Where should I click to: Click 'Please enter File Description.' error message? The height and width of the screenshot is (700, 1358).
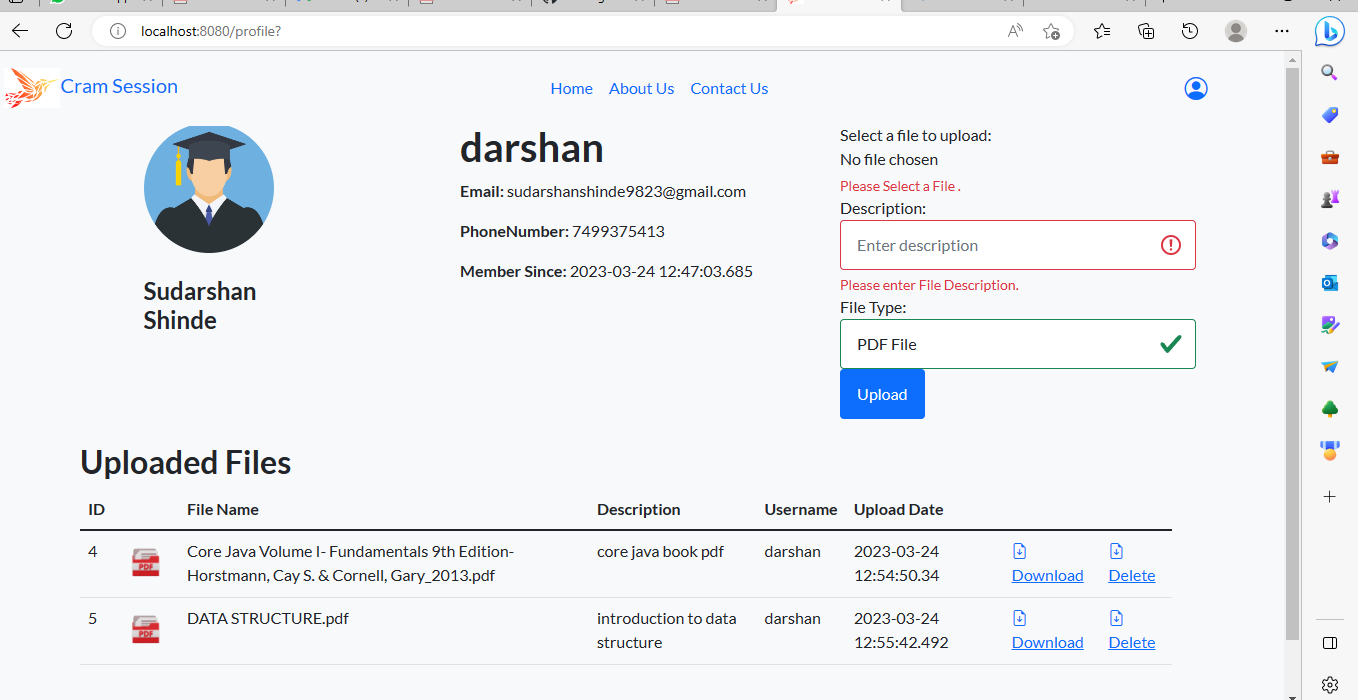pyautogui.click(x=929, y=286)
